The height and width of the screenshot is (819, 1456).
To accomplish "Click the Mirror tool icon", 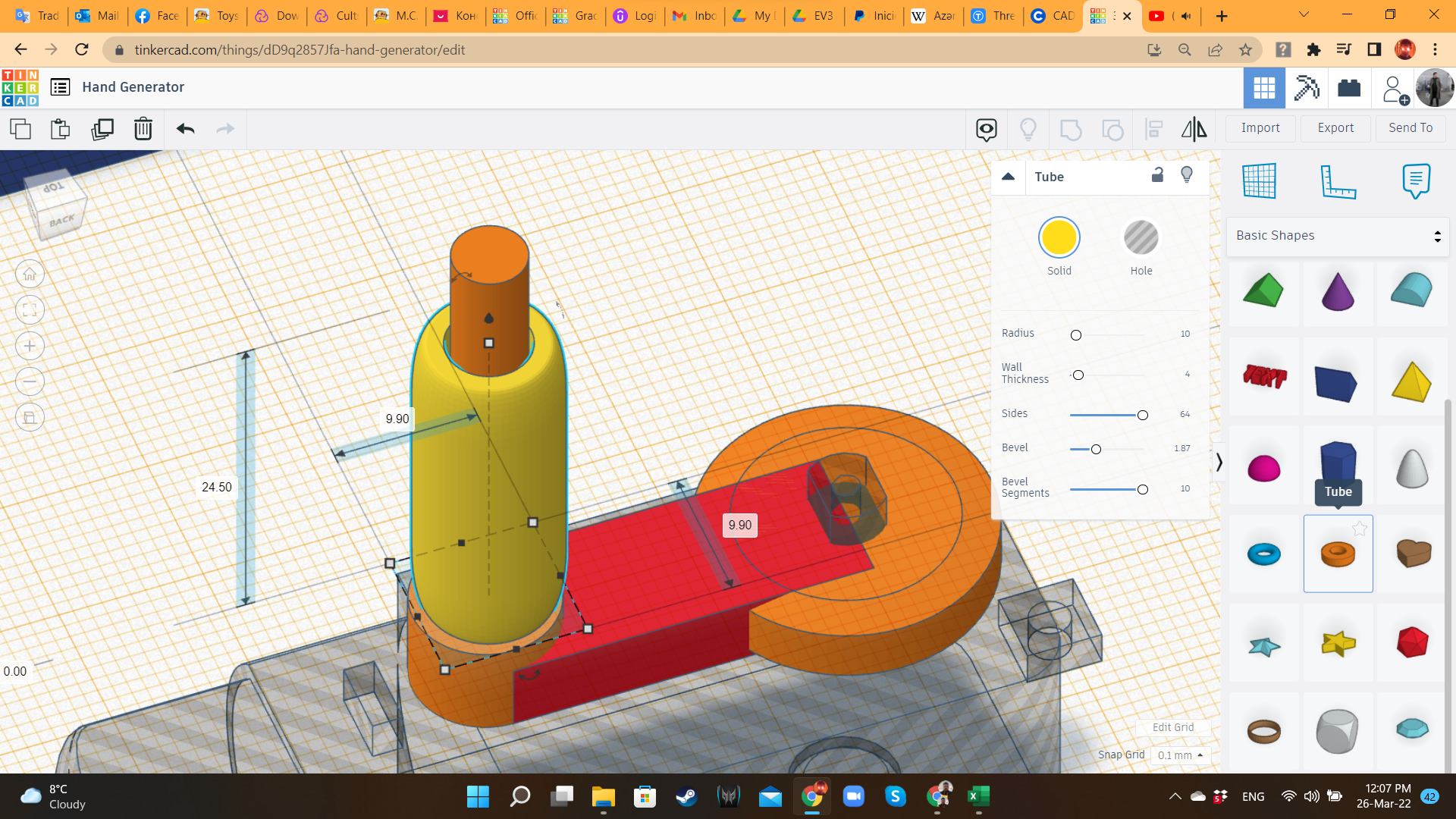I will point(1194,129).
